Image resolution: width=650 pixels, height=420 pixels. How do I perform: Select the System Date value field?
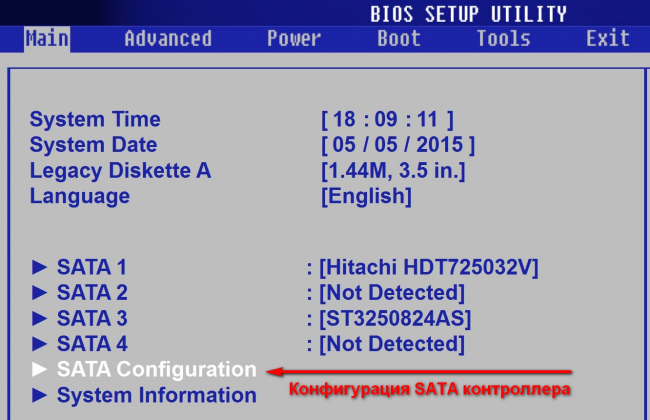(397, 146)
